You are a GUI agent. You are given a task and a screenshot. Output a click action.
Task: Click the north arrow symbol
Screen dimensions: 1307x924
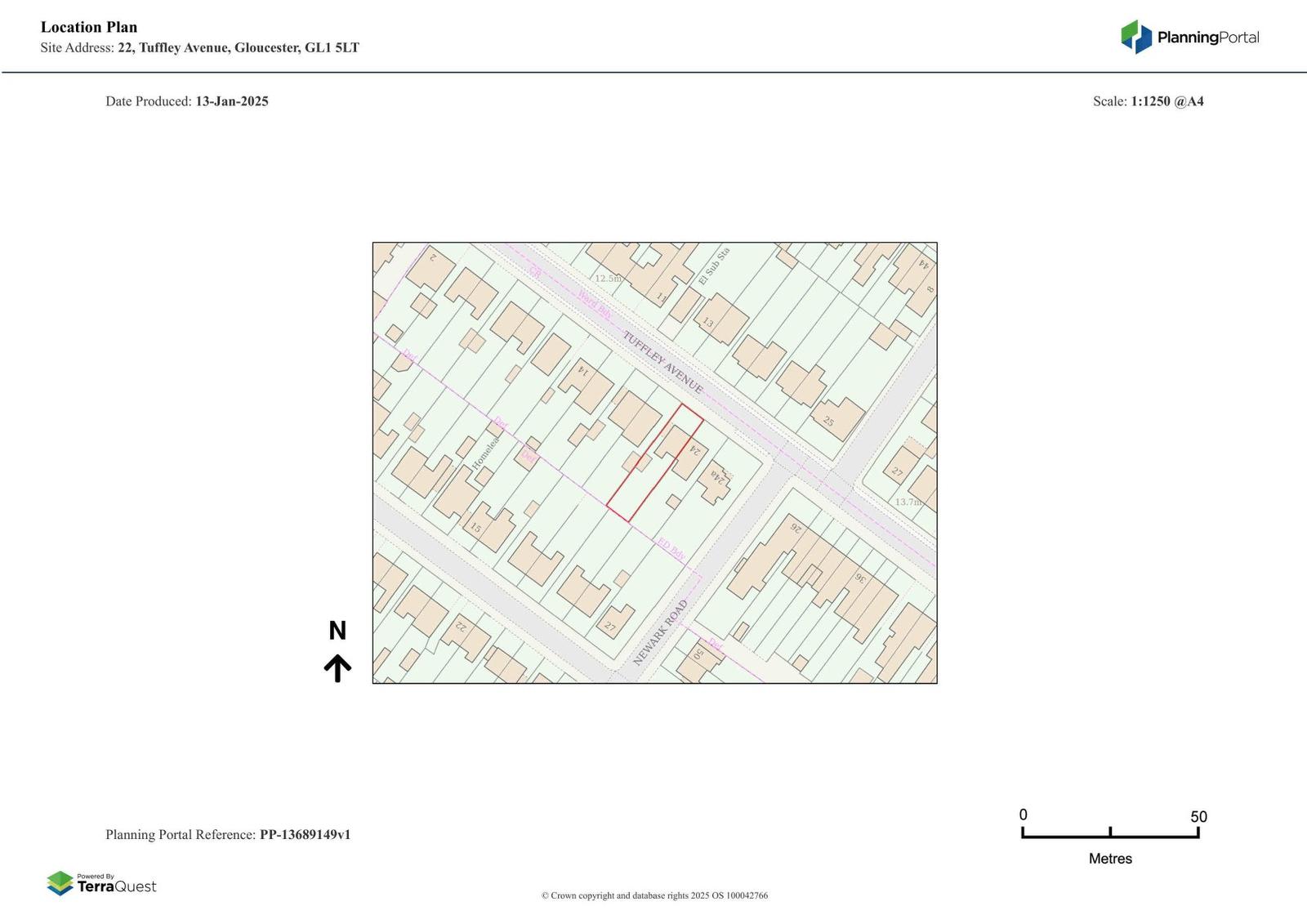tap(337, 667)
